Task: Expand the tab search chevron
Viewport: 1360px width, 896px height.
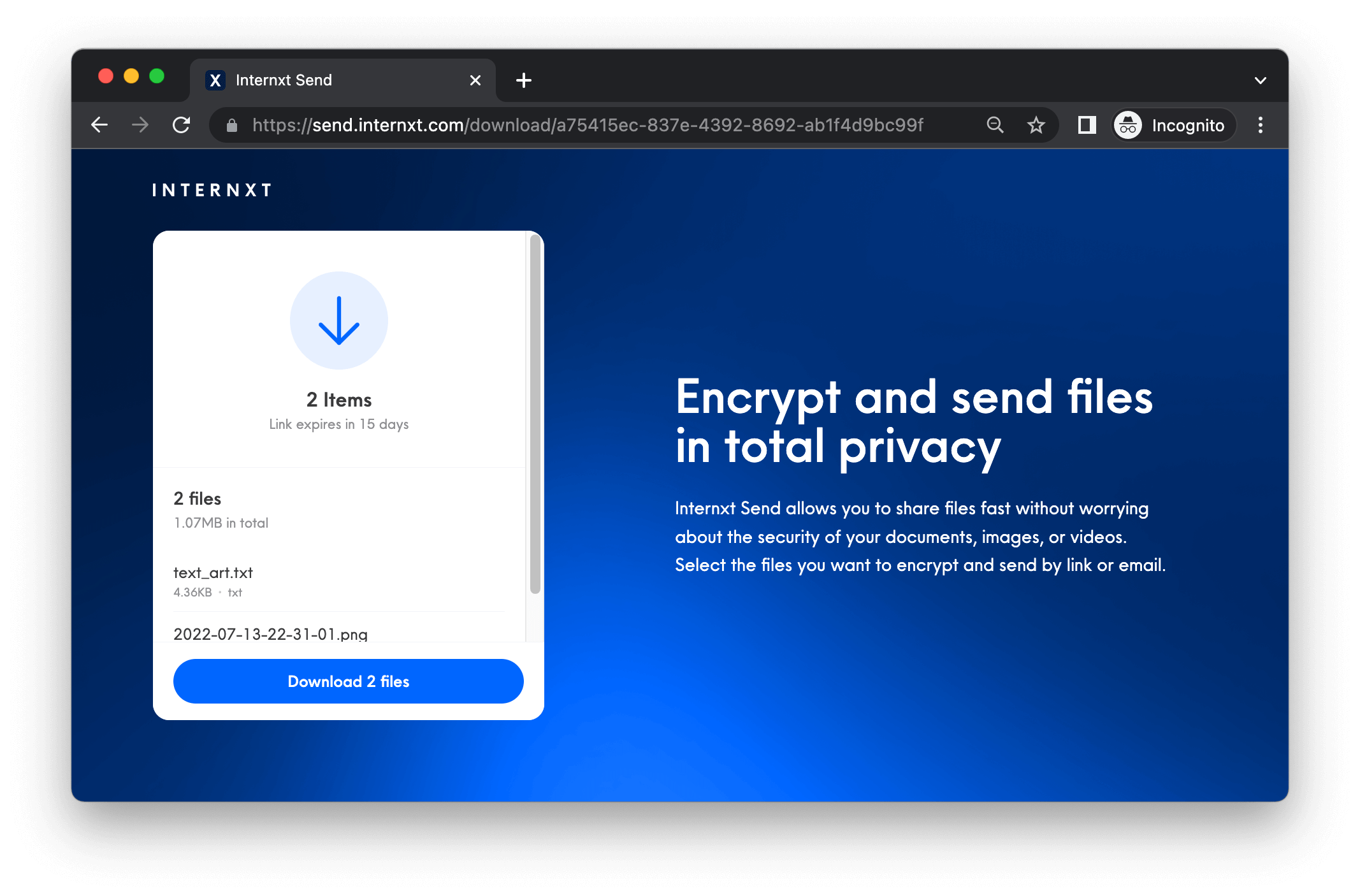Action: pyautogui.click(x=1260, y=80)
